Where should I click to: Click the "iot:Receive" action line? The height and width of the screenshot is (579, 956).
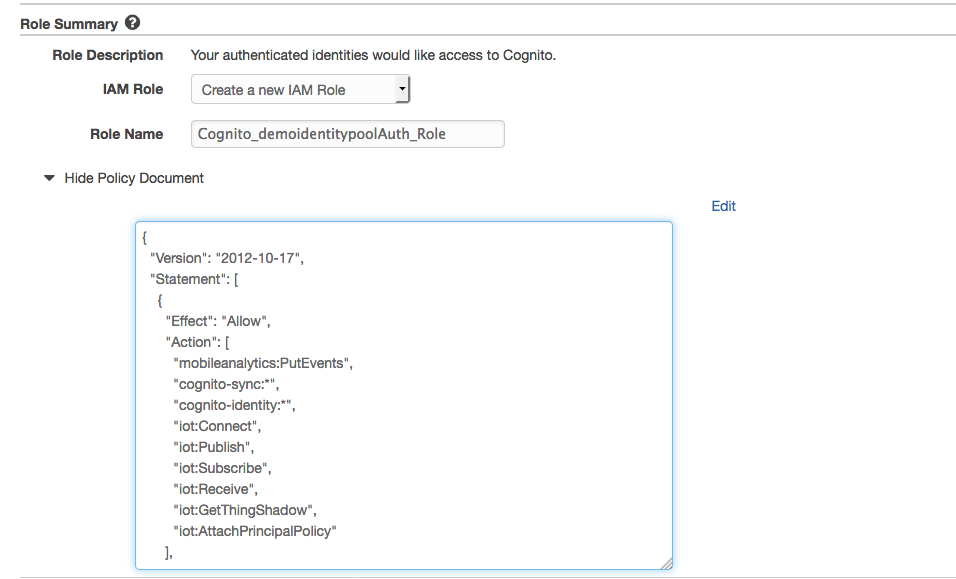[x=215, y=489]
